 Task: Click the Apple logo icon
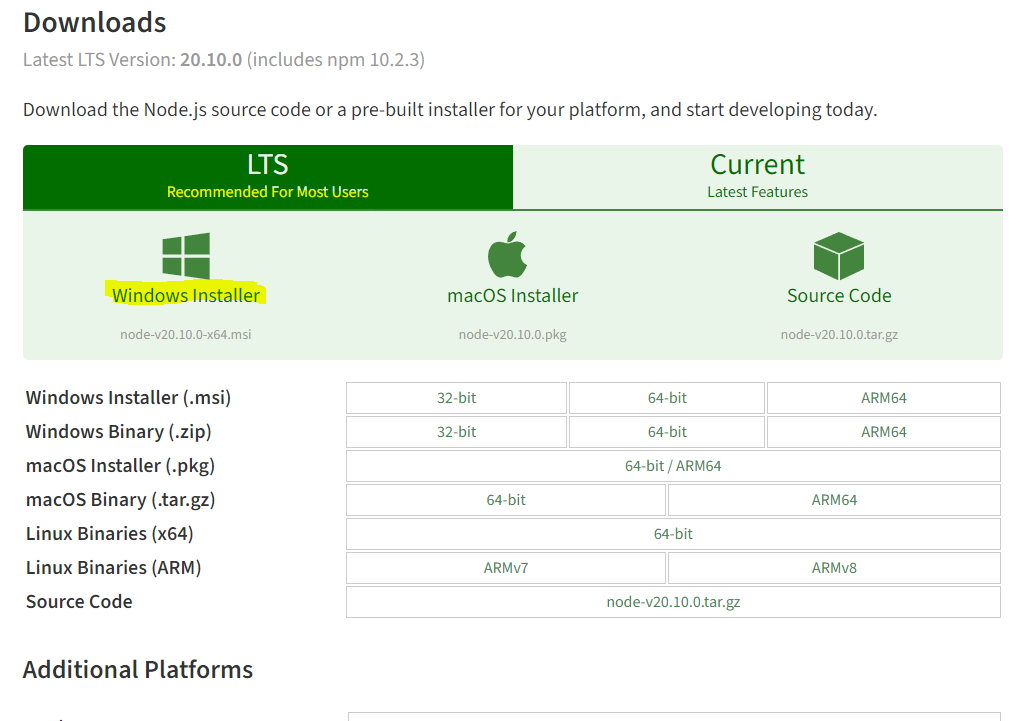507,255
